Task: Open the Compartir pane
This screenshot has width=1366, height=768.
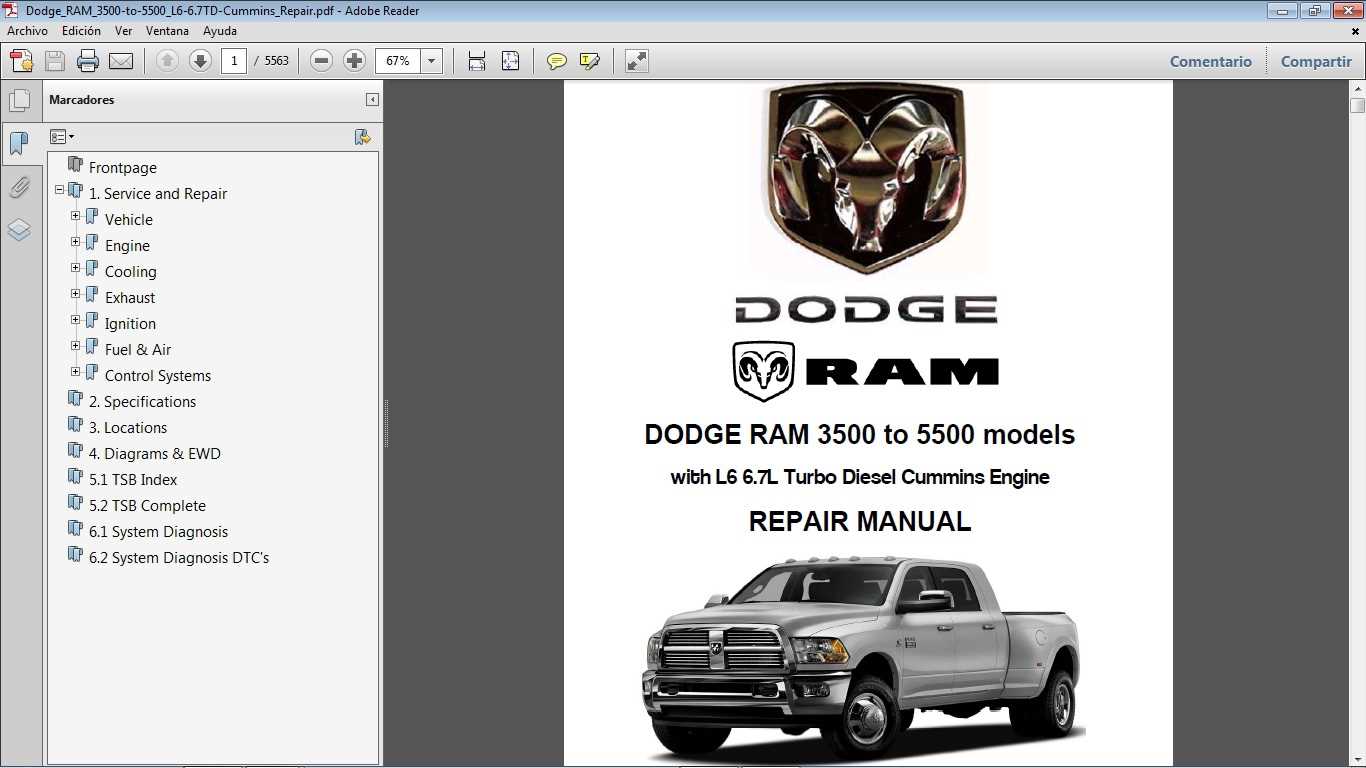Action: [1316, 61]
